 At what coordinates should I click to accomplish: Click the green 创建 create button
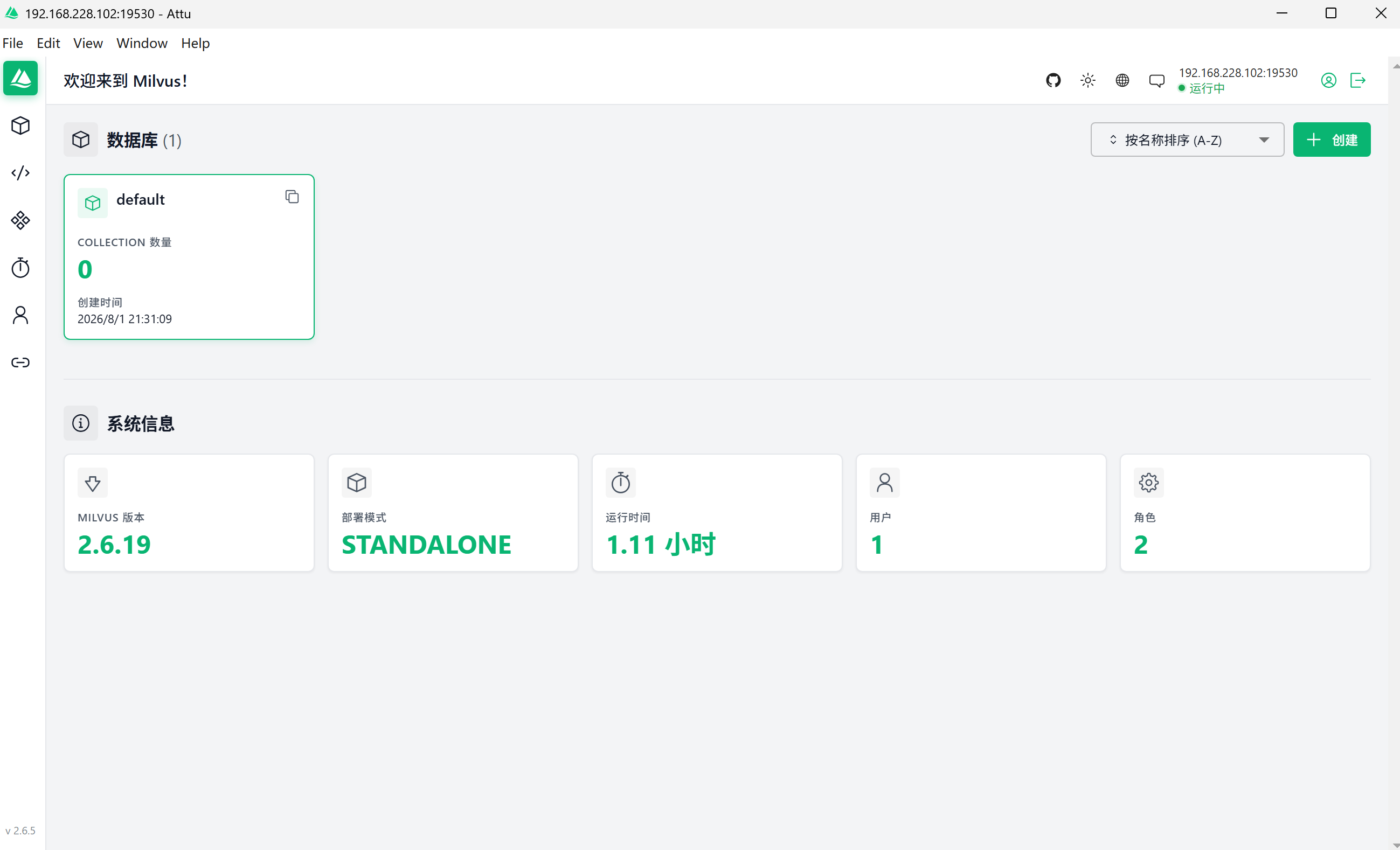pos(1331,140)
